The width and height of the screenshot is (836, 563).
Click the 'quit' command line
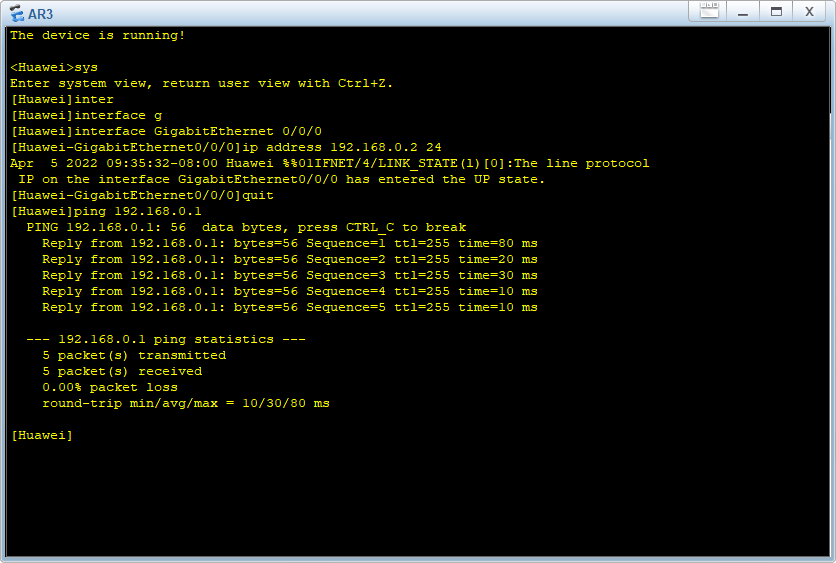click(142, 196)
